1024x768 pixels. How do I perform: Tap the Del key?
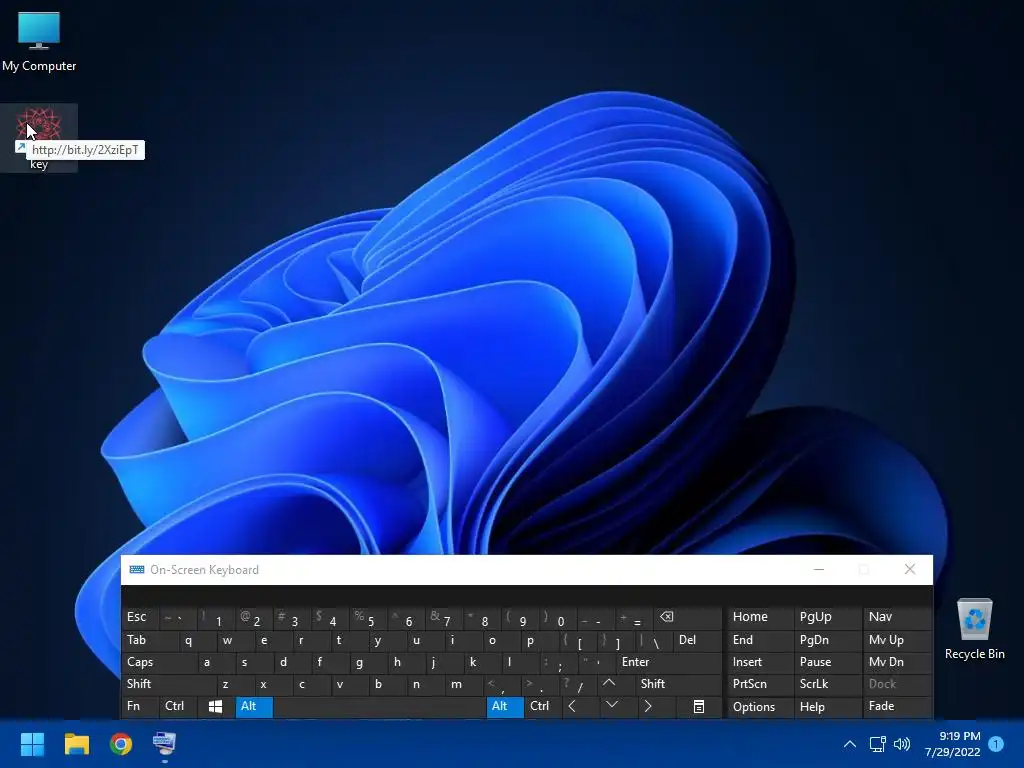[x=698, y=640]
